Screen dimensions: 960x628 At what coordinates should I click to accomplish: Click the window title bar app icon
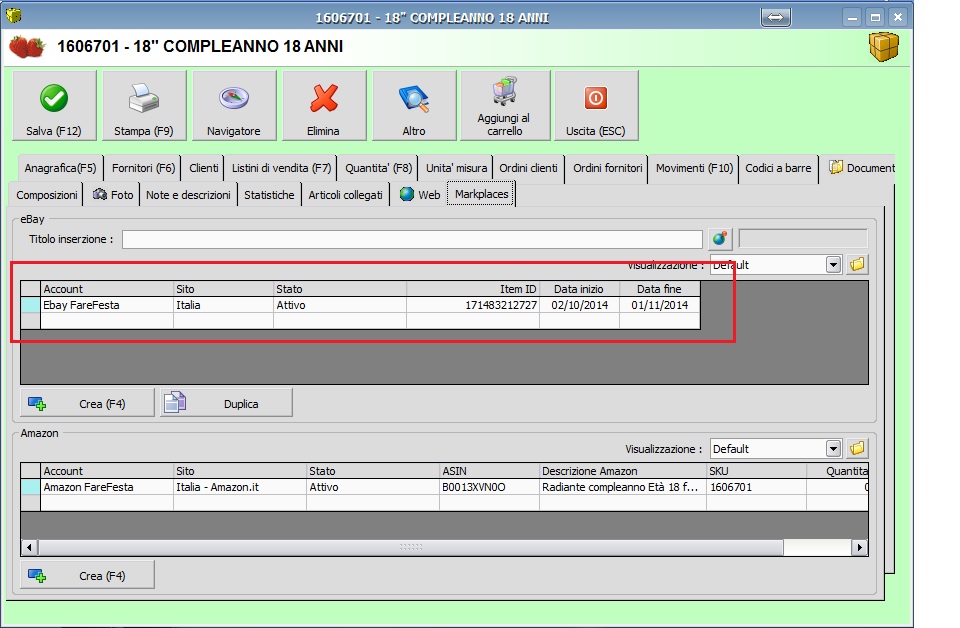13,15
